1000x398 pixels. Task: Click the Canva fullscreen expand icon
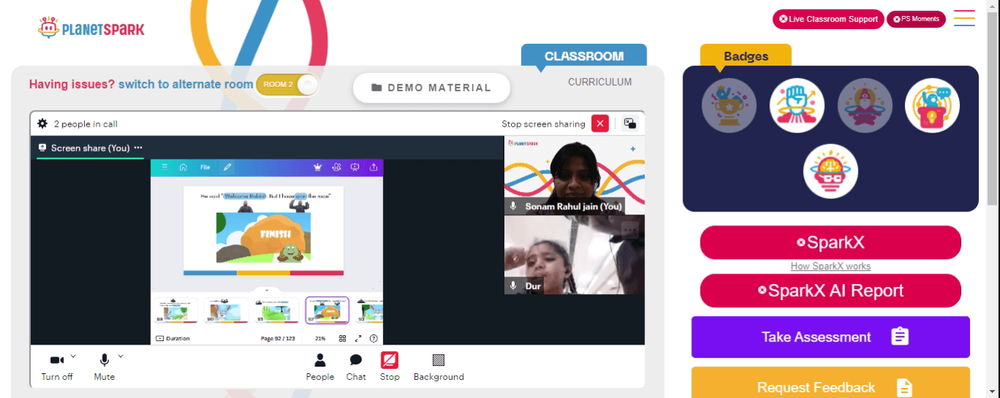[358, 339]
